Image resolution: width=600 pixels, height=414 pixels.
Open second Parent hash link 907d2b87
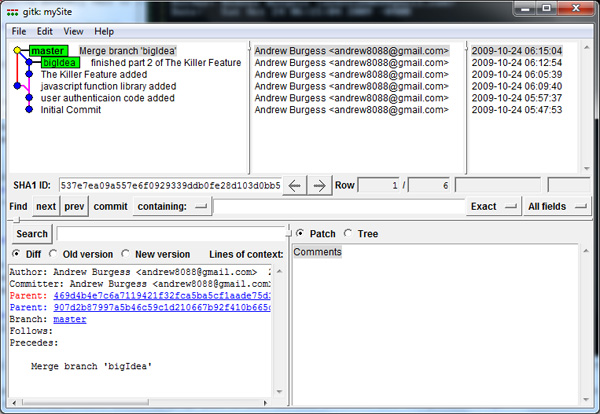162,307
